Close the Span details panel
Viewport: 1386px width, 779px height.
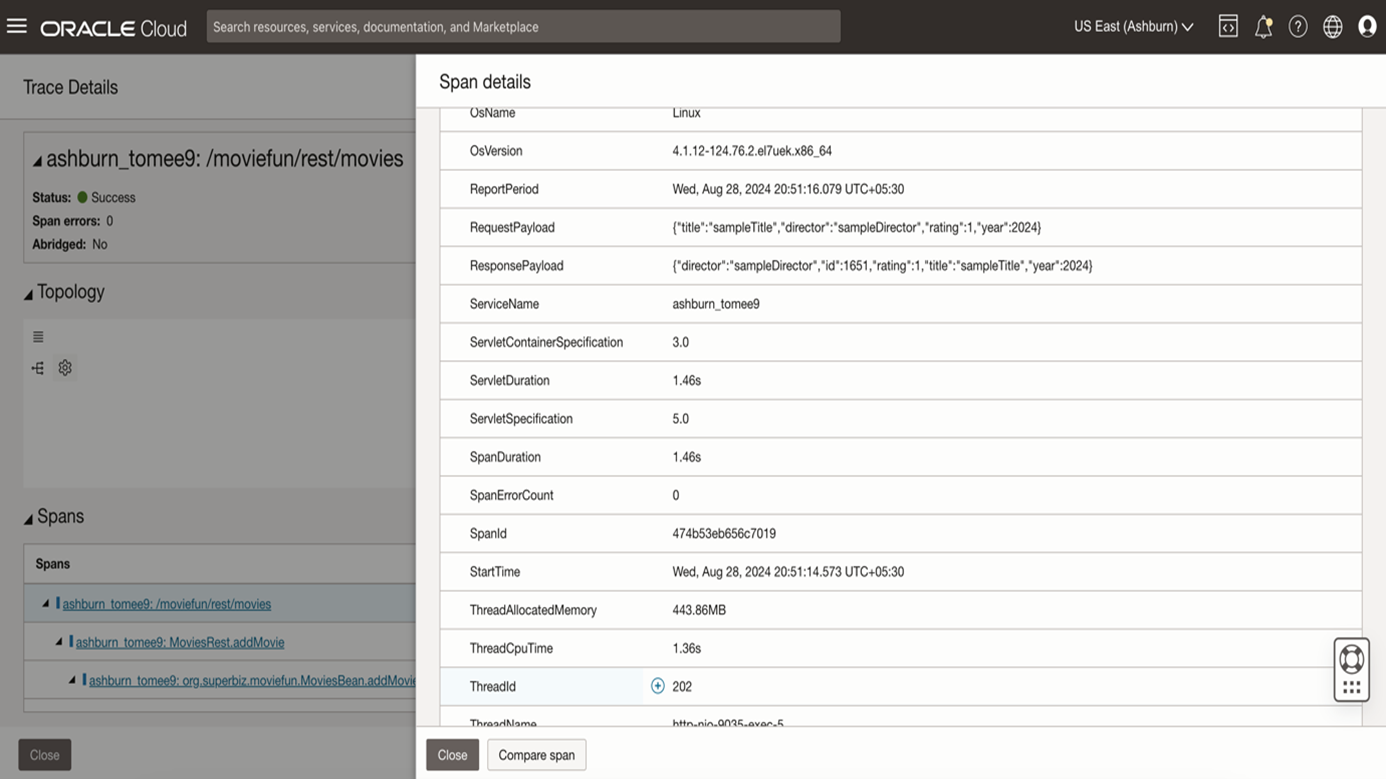452,755
